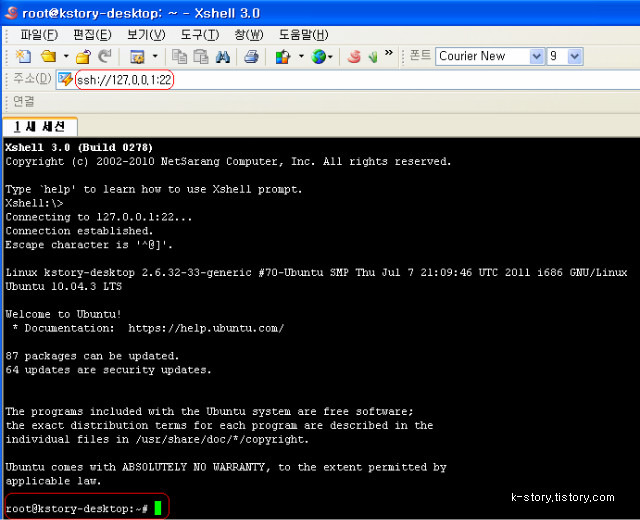Click the Find binoculars icon
The image size is (640, 520).
coord(222,56)
